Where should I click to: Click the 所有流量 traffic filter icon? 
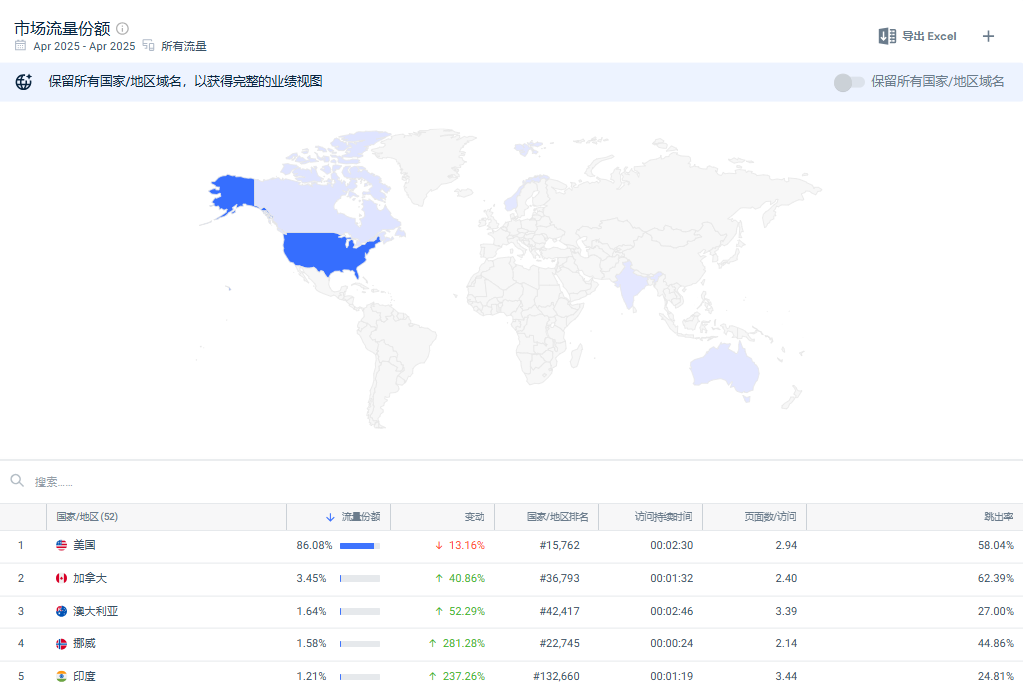coord(148,46)
